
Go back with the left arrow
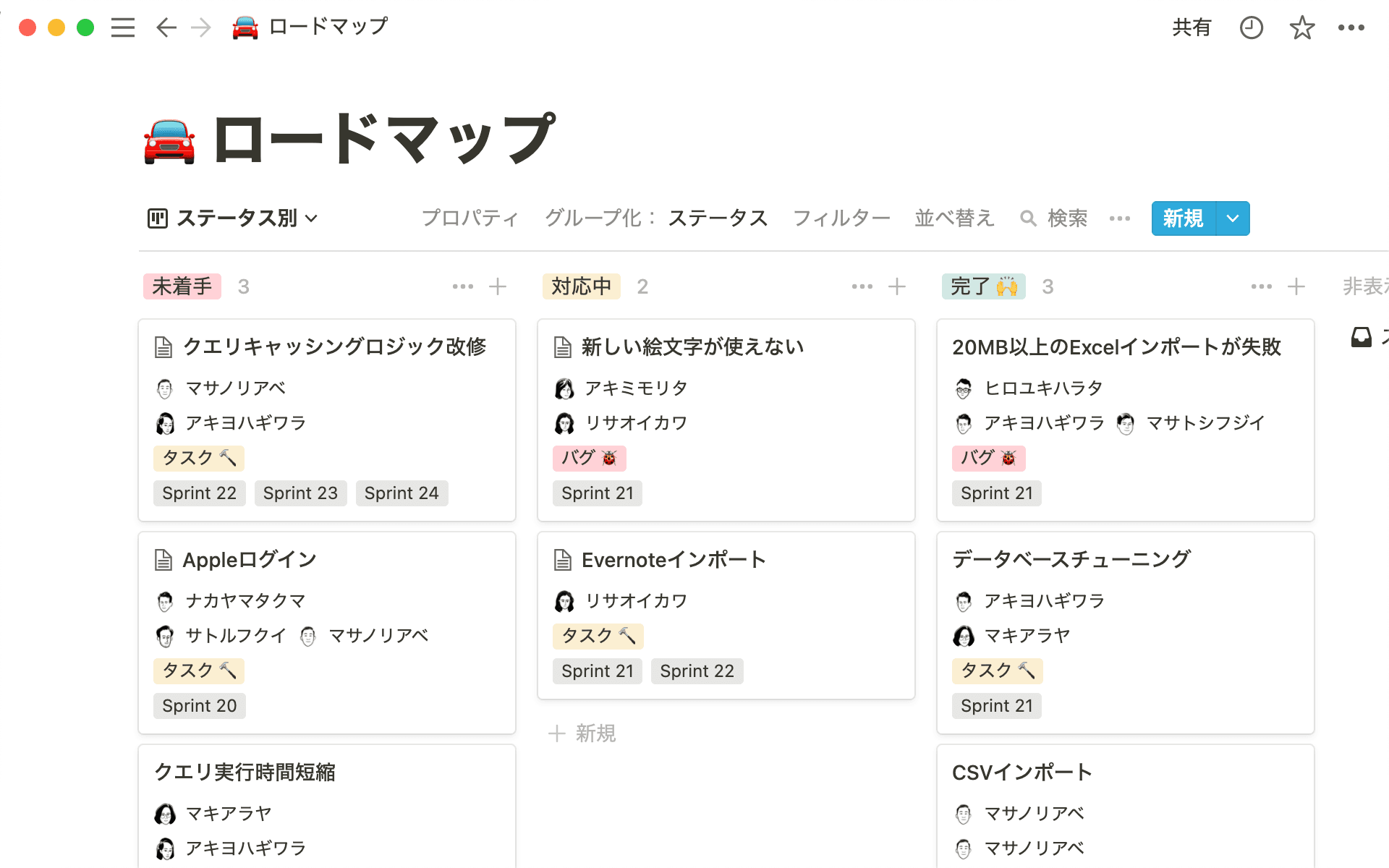tap(166, 27)
